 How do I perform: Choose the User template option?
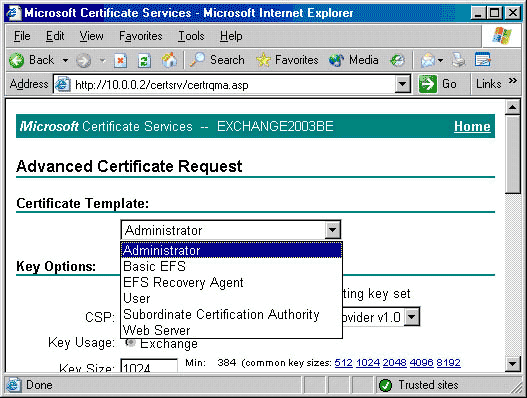231,298
